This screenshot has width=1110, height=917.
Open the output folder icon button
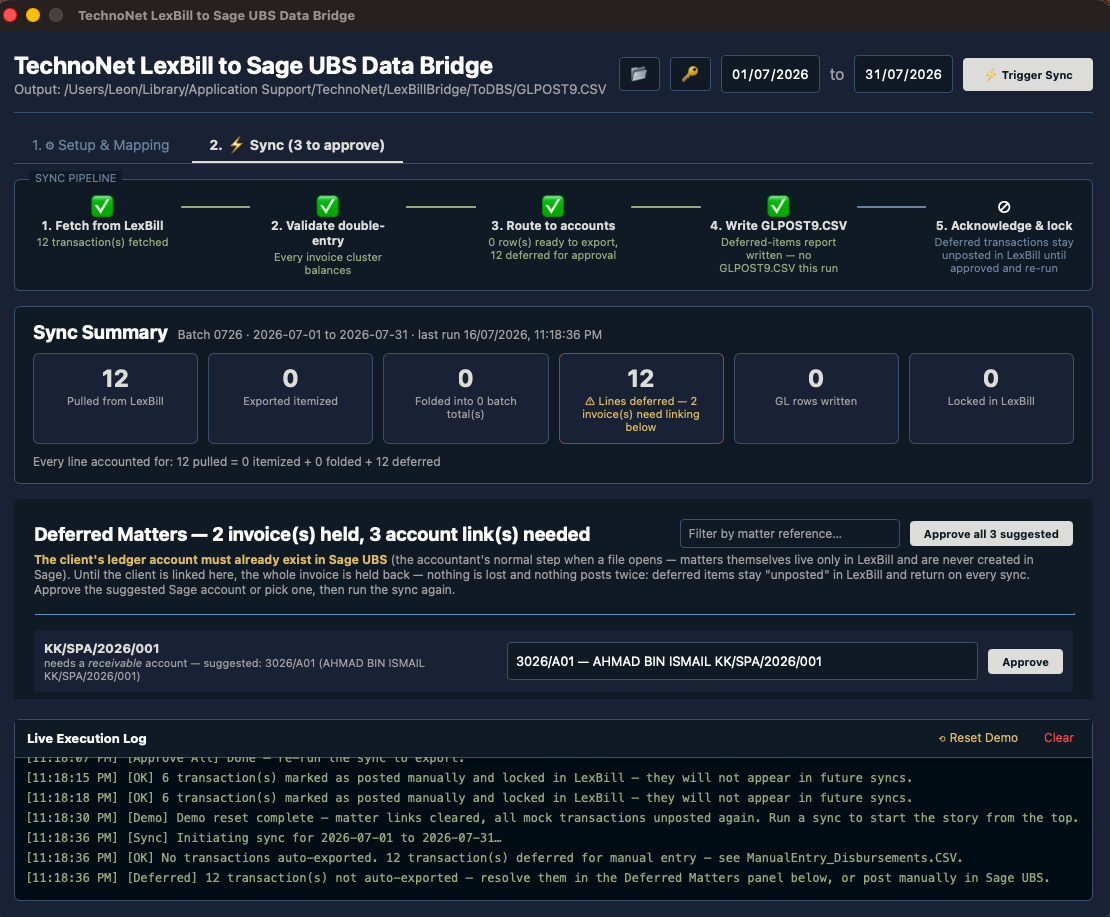(639, 74)
